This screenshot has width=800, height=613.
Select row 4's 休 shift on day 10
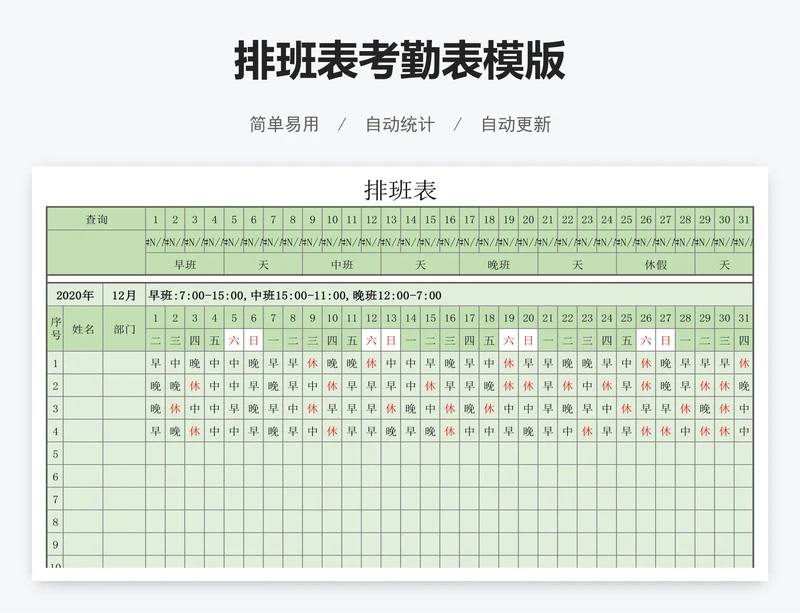[x=332, y=431]
